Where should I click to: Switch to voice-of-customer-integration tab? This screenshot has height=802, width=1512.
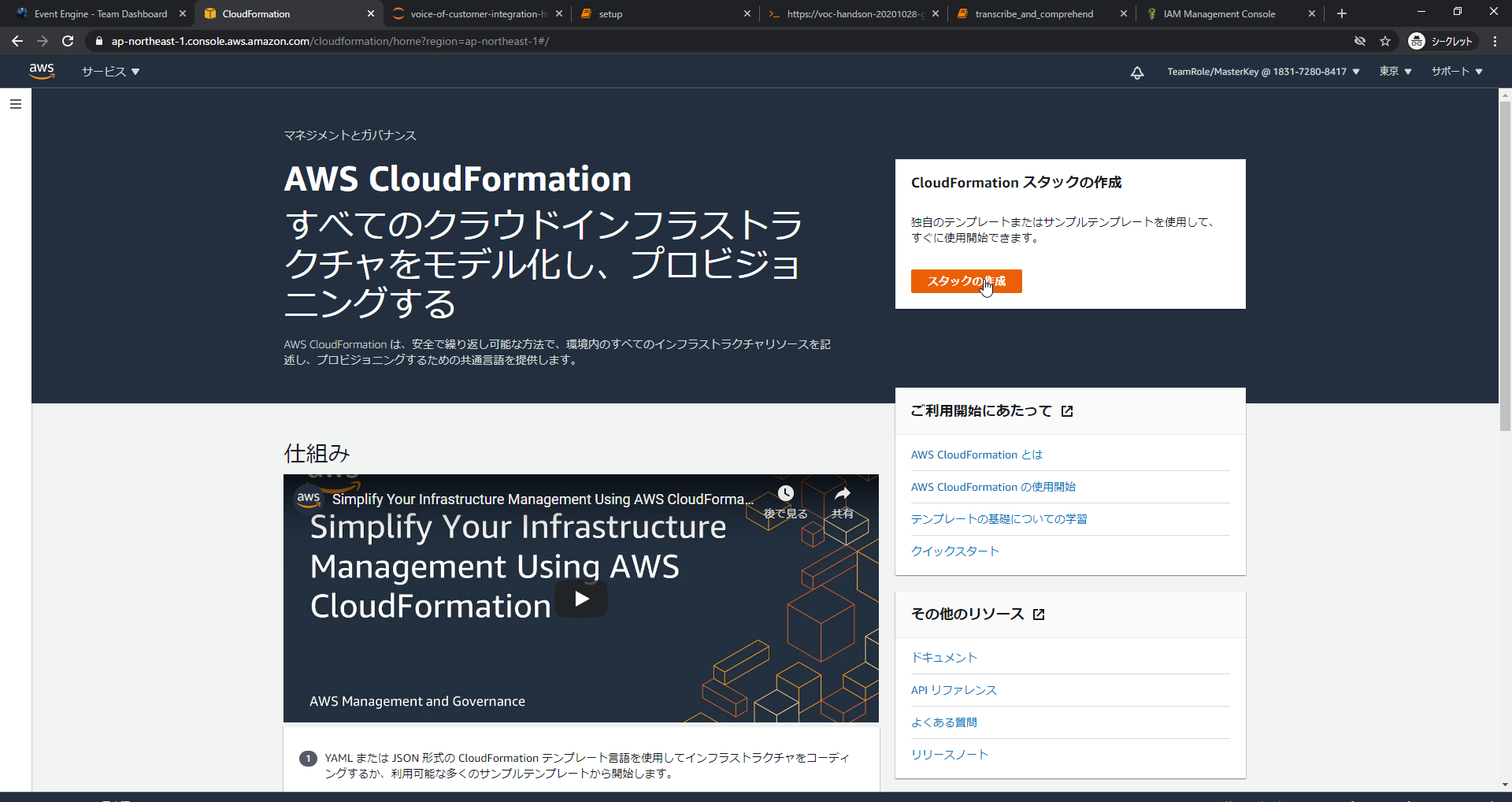(479, 14)
